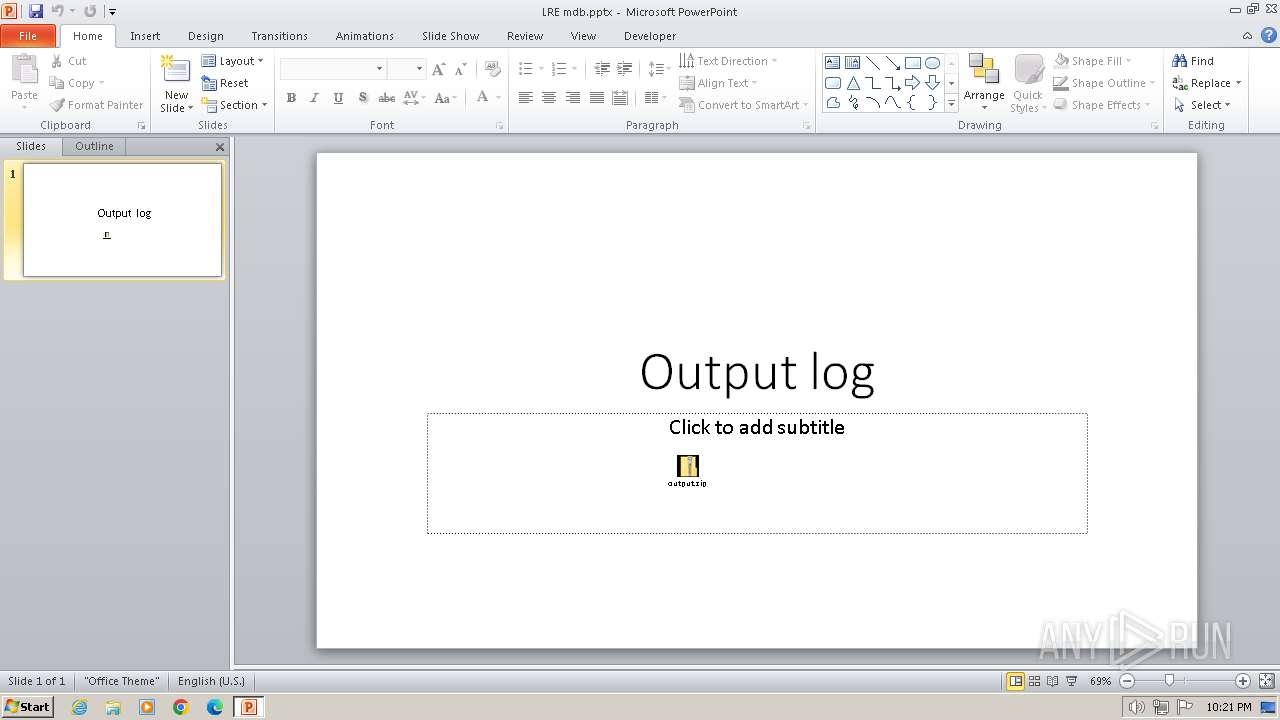1280x720 pixels.
Task: Select the Rectangle shape
Action: pos(912,62)
